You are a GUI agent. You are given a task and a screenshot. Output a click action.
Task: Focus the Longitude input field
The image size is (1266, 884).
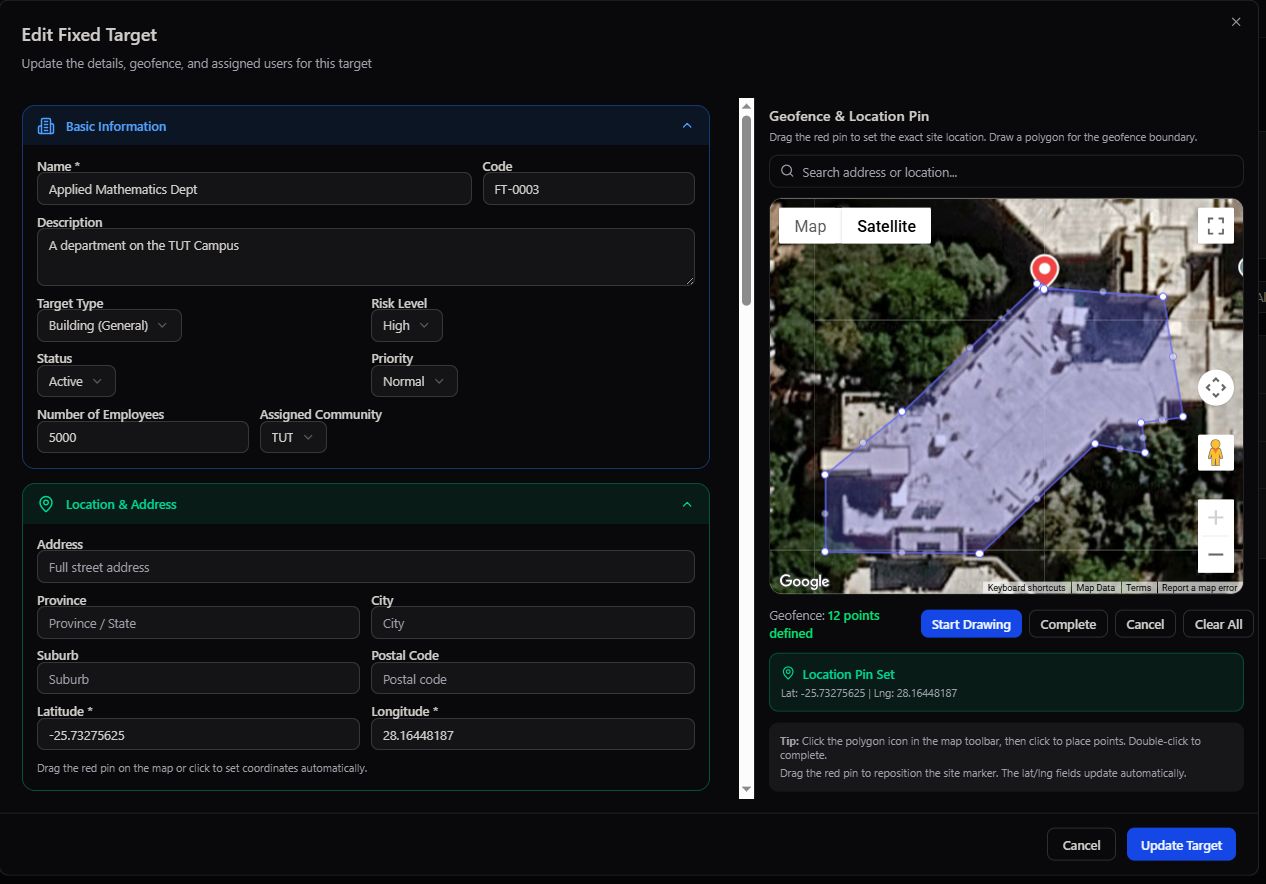[533, 735]
